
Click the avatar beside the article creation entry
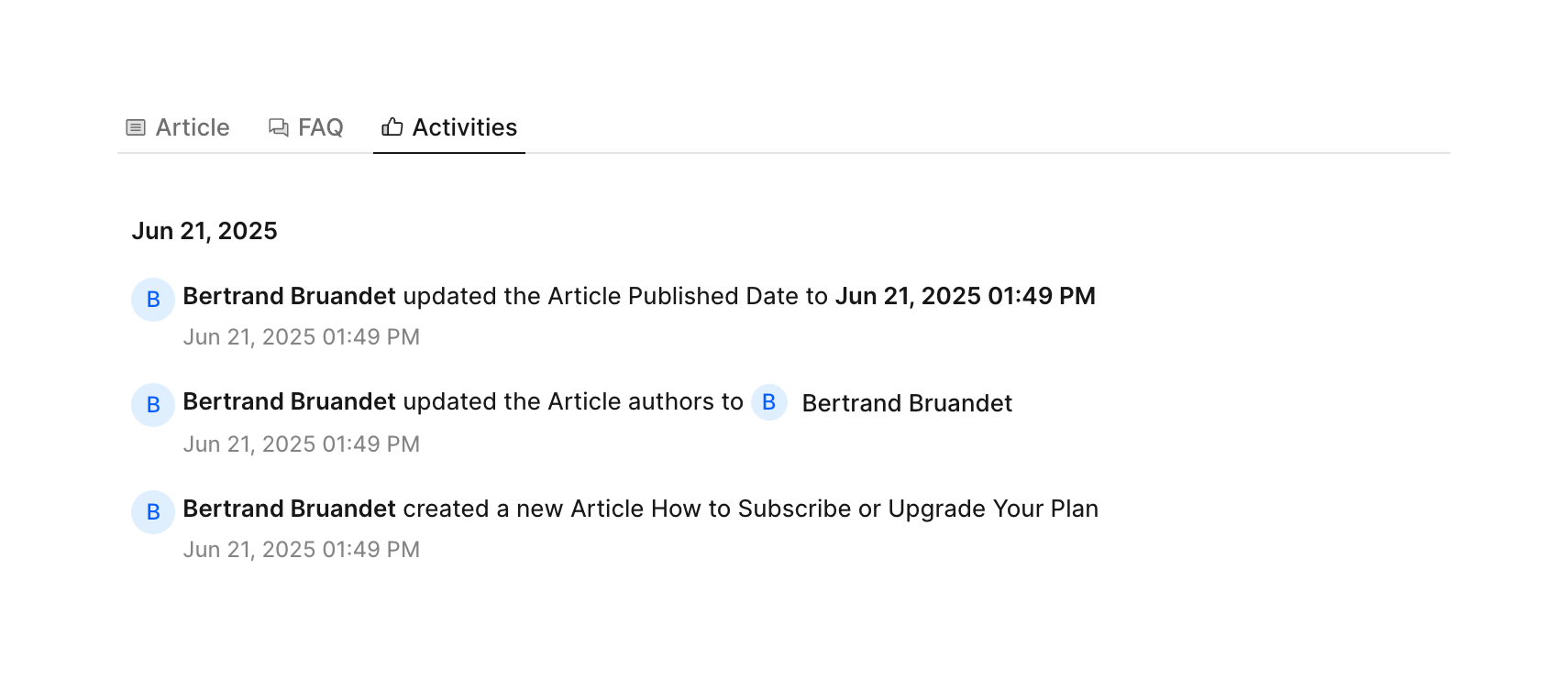[153, 512]
